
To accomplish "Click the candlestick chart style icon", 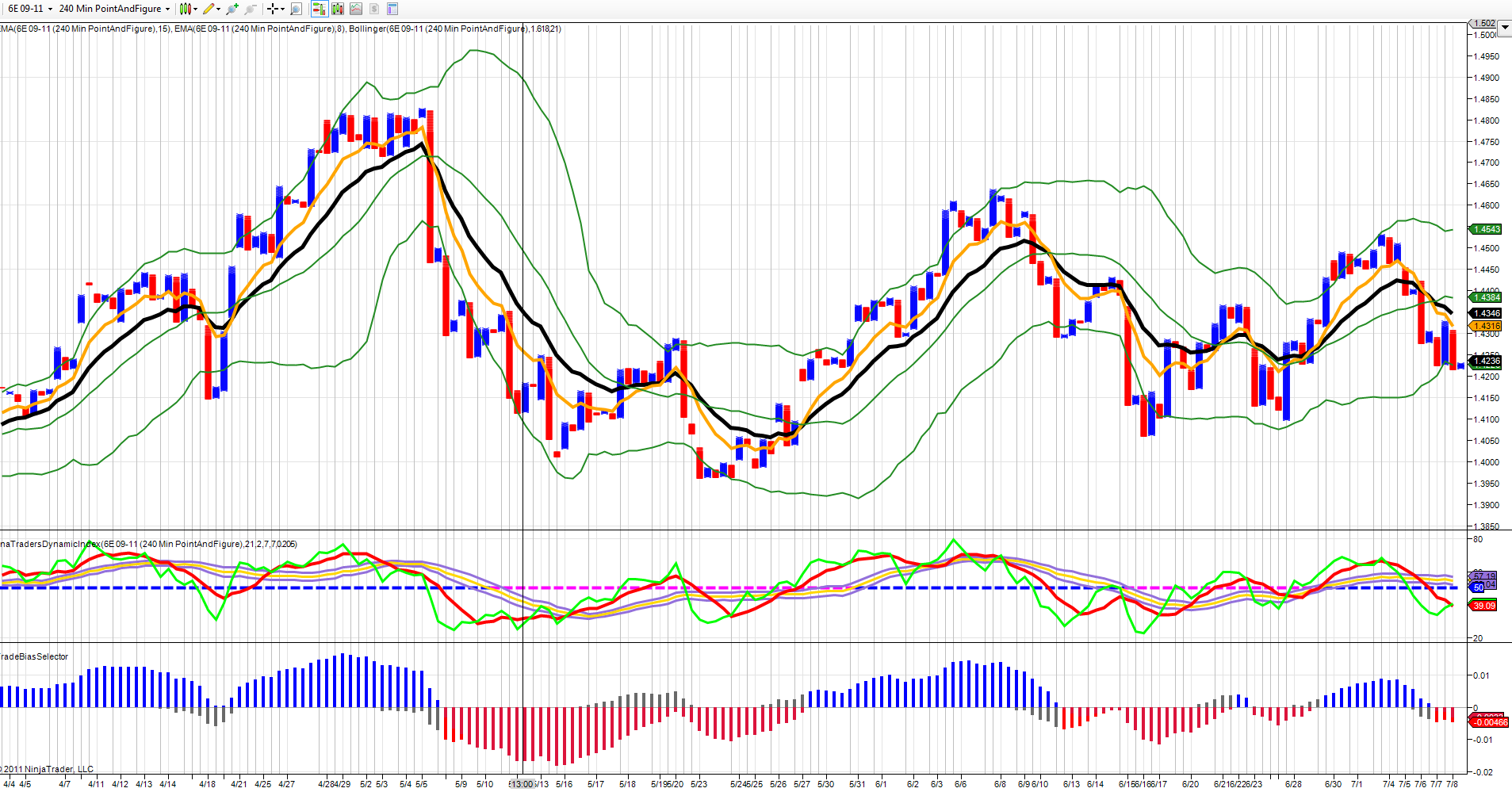I will coord(185,9).
